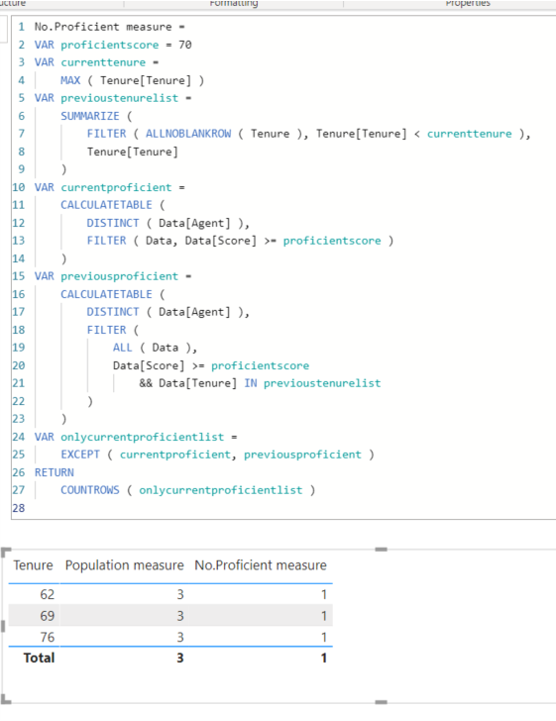
Task: Click Population measure value in row 62
Action: click(180, 595)
